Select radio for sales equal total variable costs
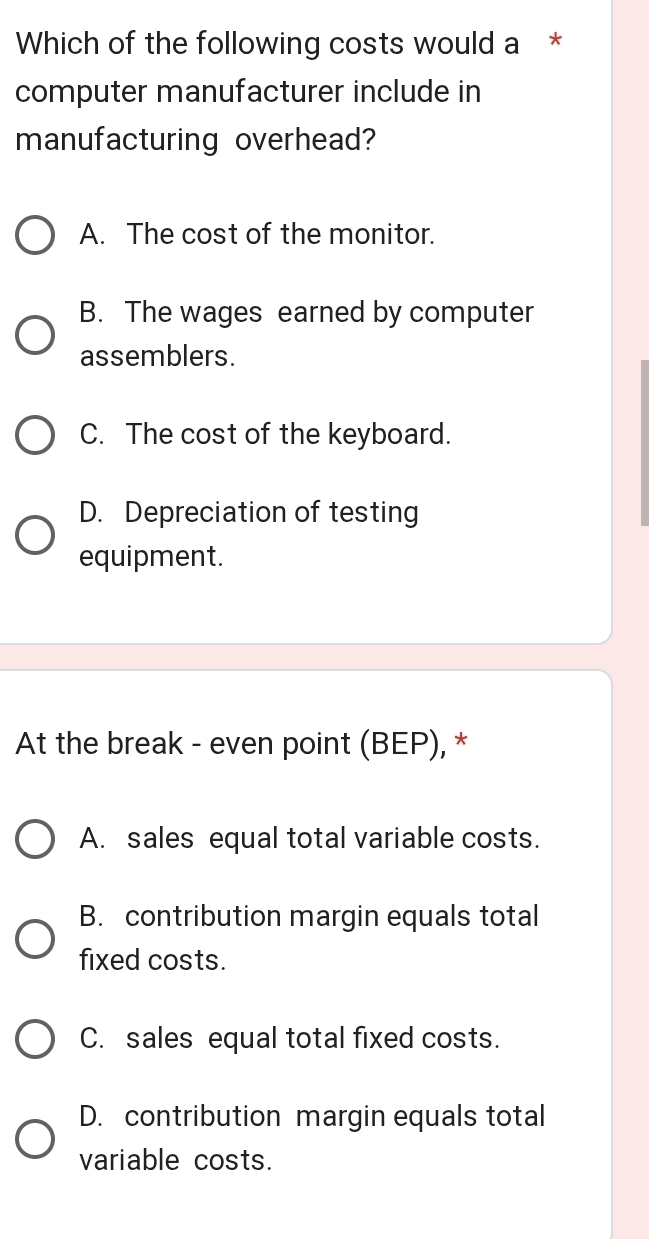Image resolution: width=649 pixels, height=1239 pixels. pyautogui.click(x=36, y=840)
